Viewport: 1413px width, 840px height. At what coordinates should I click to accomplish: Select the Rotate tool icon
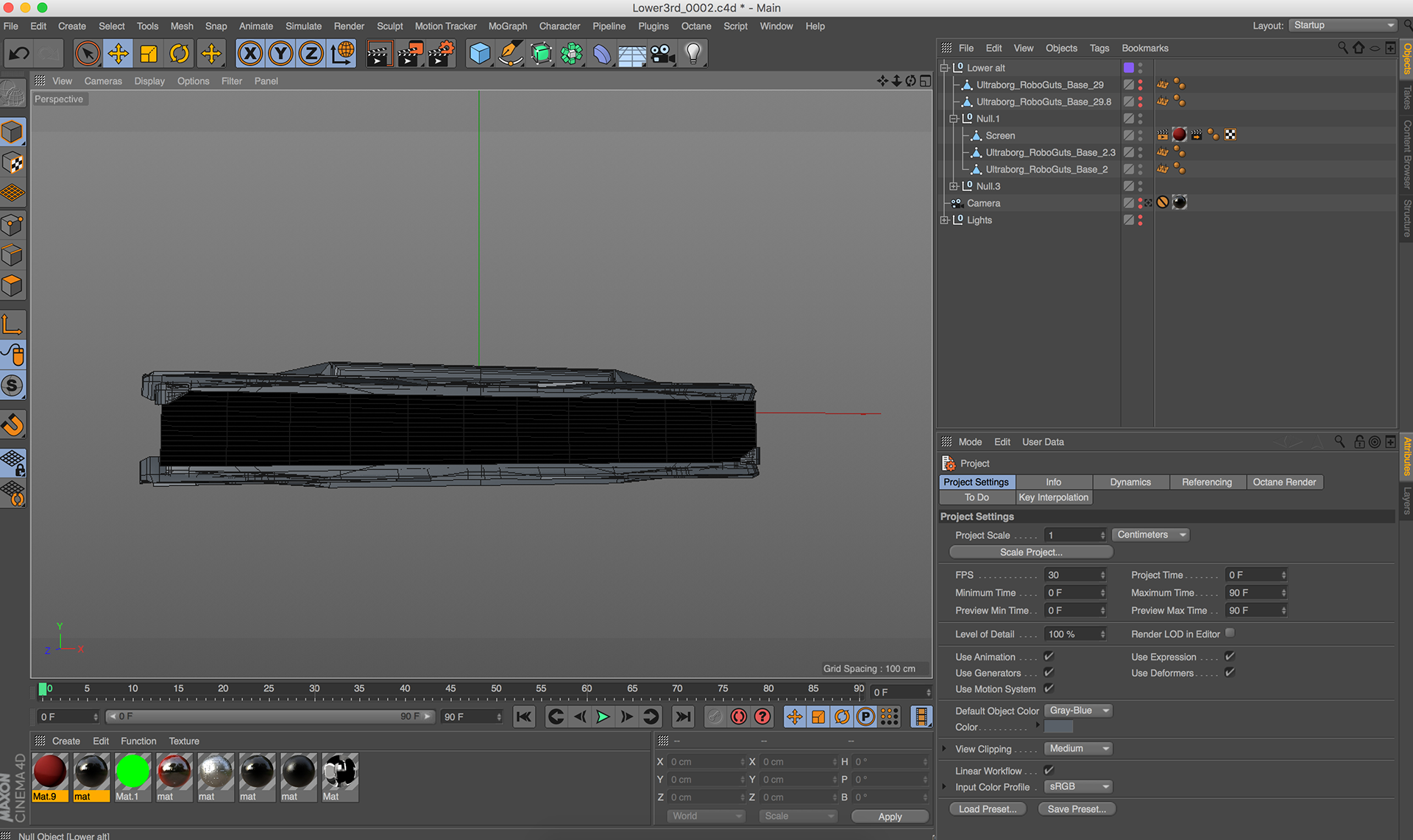tap(180, 54)
